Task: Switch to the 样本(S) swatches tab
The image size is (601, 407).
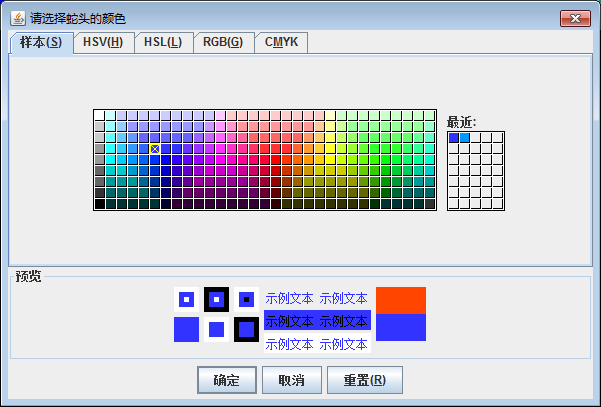Action: click(41, 43)
